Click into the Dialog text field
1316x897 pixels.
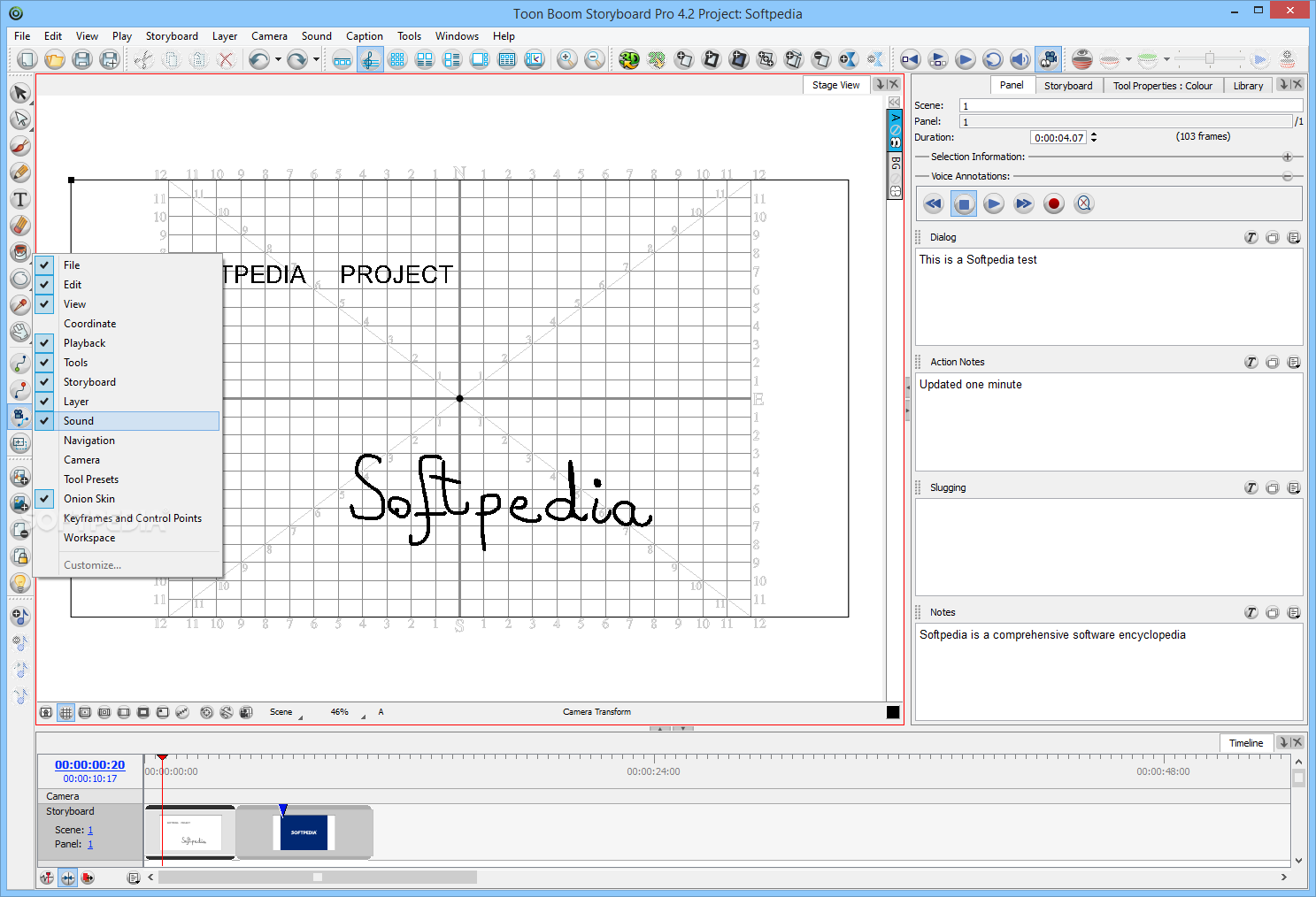pos(1109,296)
